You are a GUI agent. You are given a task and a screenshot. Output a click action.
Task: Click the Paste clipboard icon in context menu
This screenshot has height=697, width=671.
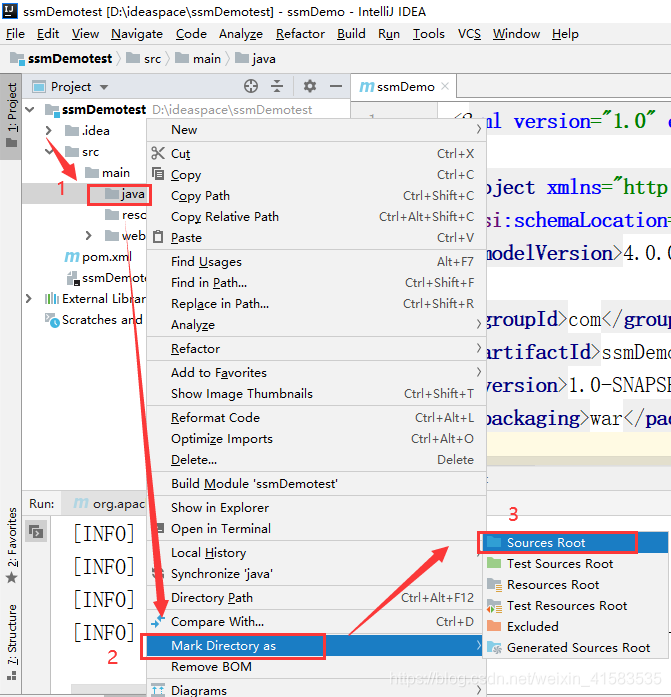(157, 238)
